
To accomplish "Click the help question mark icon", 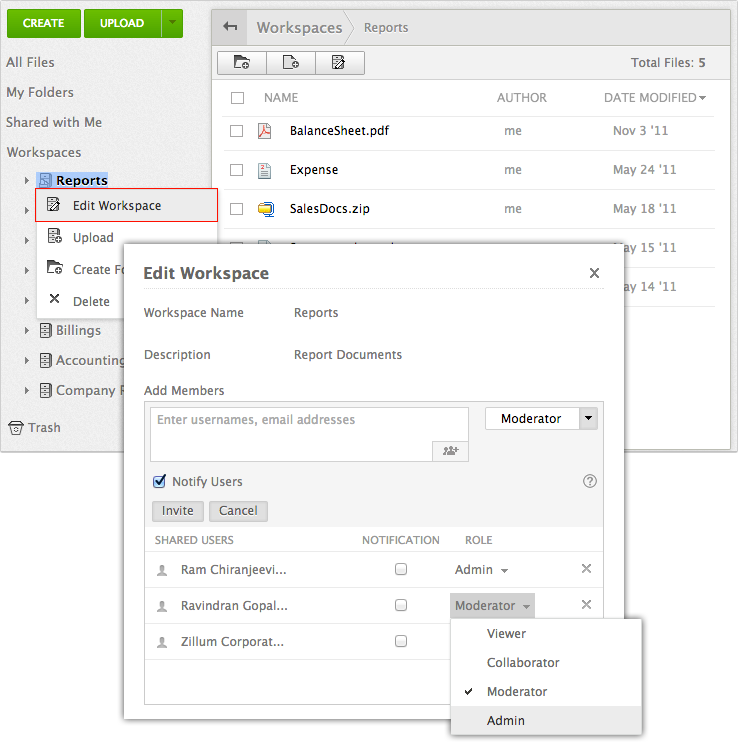I will point(589,481).
